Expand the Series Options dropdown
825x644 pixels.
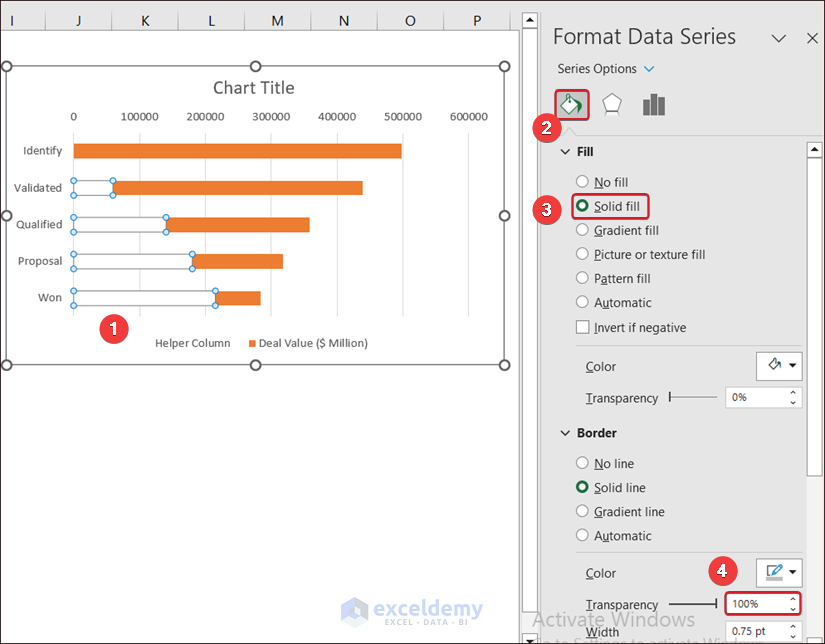(649, 69)
